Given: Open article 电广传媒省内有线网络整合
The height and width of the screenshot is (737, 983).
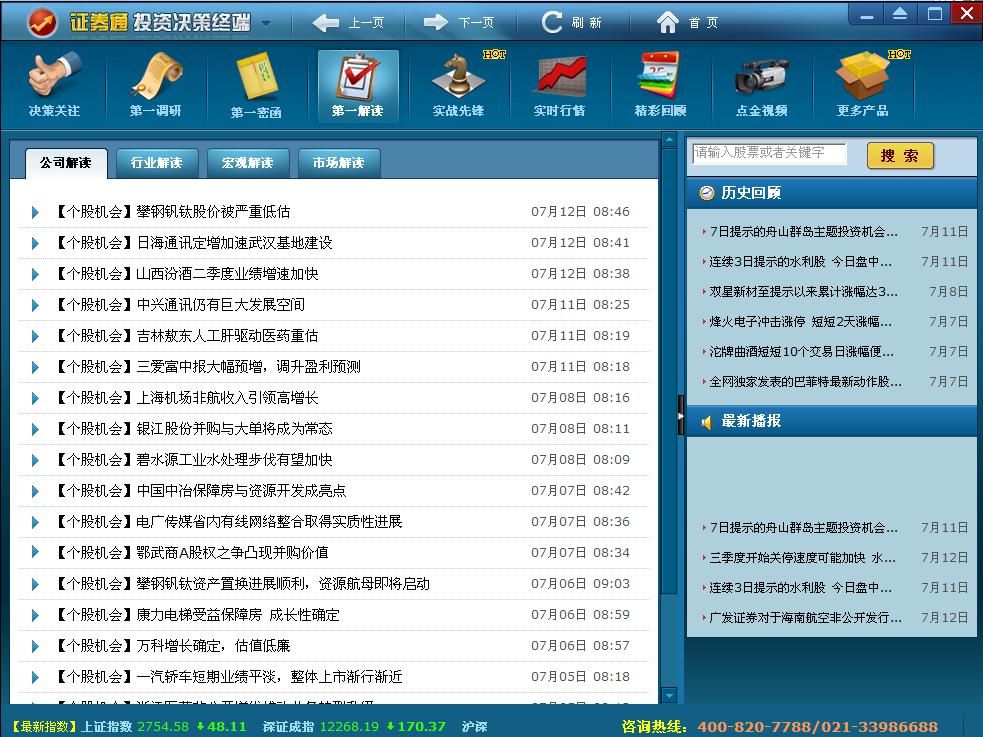Looking at the screenshot, I should tap(269, 522).
